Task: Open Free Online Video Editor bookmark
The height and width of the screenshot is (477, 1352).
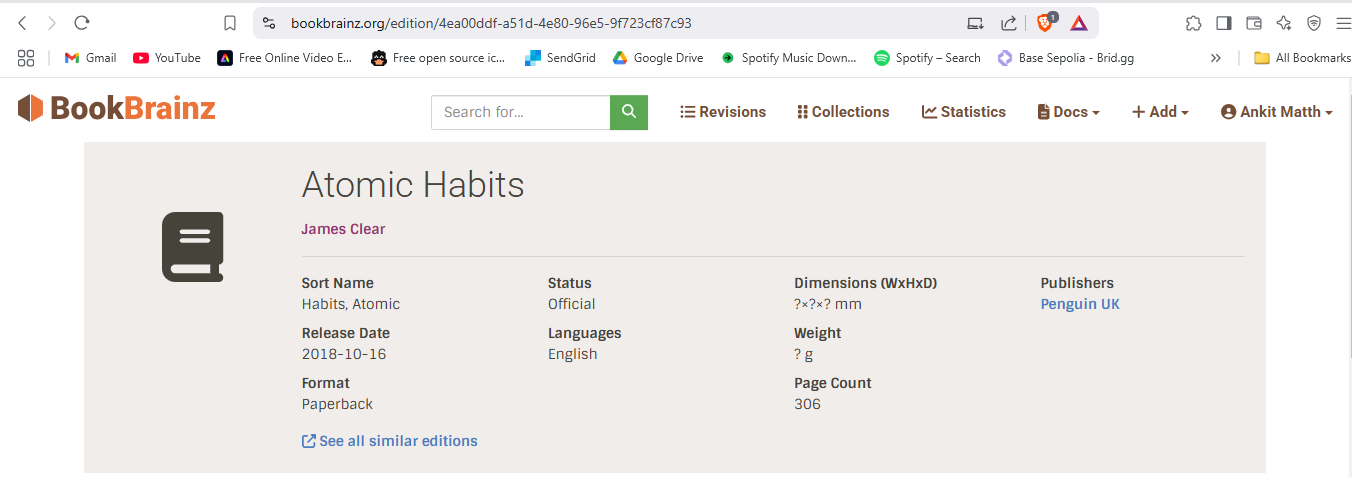Action: (x=285, y=58)
